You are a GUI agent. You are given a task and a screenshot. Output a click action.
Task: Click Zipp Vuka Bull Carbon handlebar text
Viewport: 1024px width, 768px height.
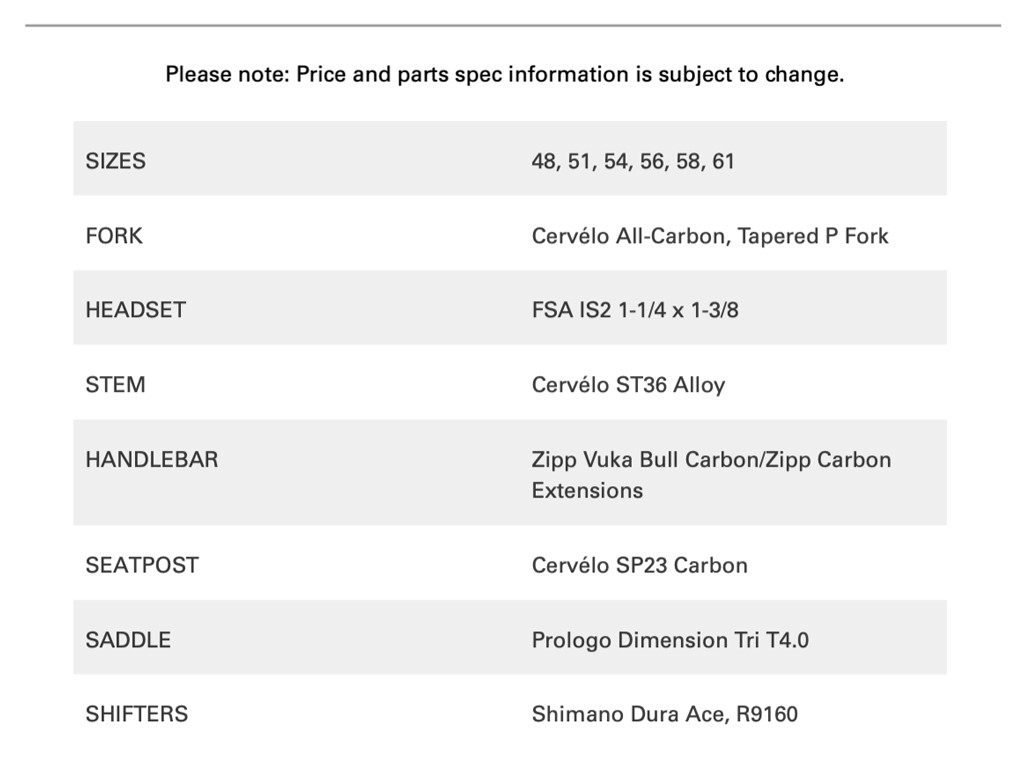[645, 460]
